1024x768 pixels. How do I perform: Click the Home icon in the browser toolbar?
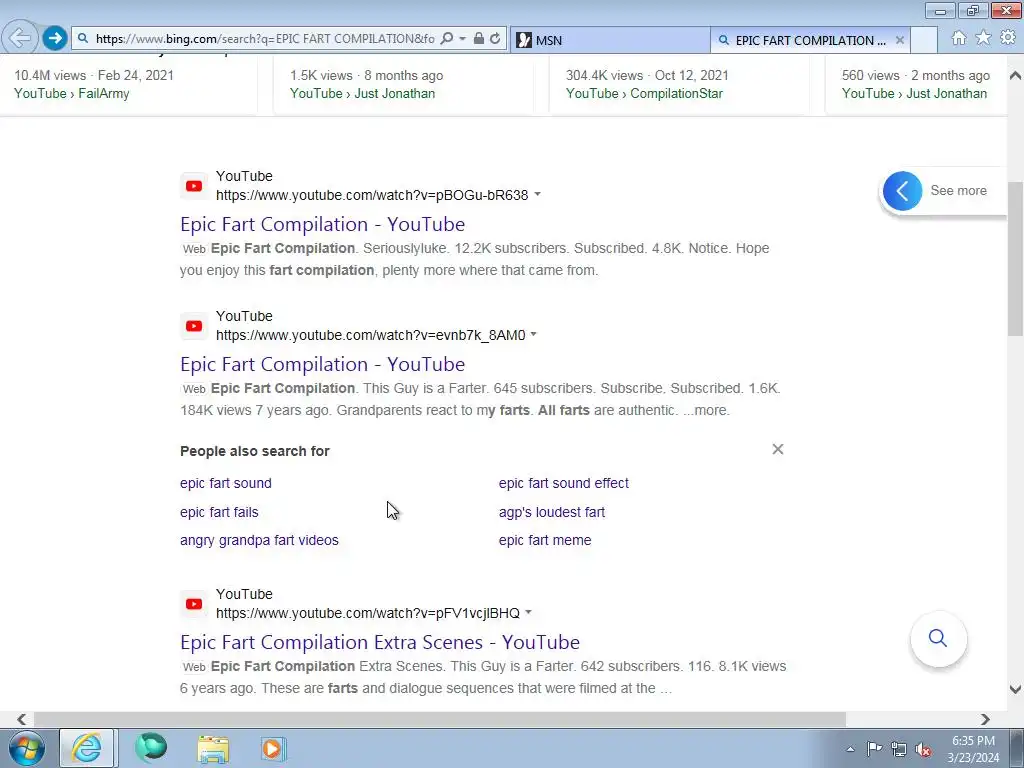pos(959,38)
